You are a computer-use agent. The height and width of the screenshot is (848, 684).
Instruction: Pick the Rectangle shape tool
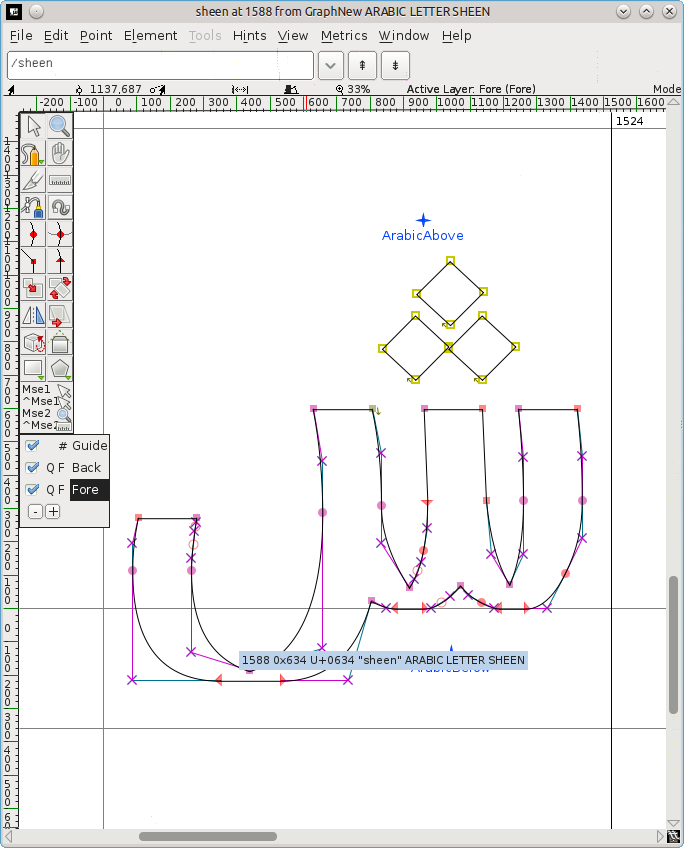(x=34, y=370)
